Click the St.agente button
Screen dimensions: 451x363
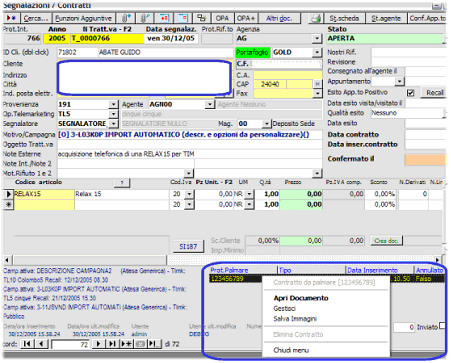[x=386, y=18]
